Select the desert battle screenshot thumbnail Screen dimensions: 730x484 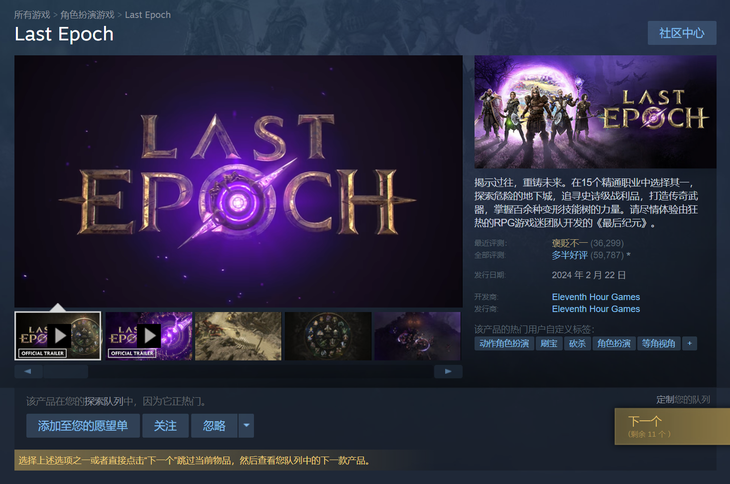(238, 336)
